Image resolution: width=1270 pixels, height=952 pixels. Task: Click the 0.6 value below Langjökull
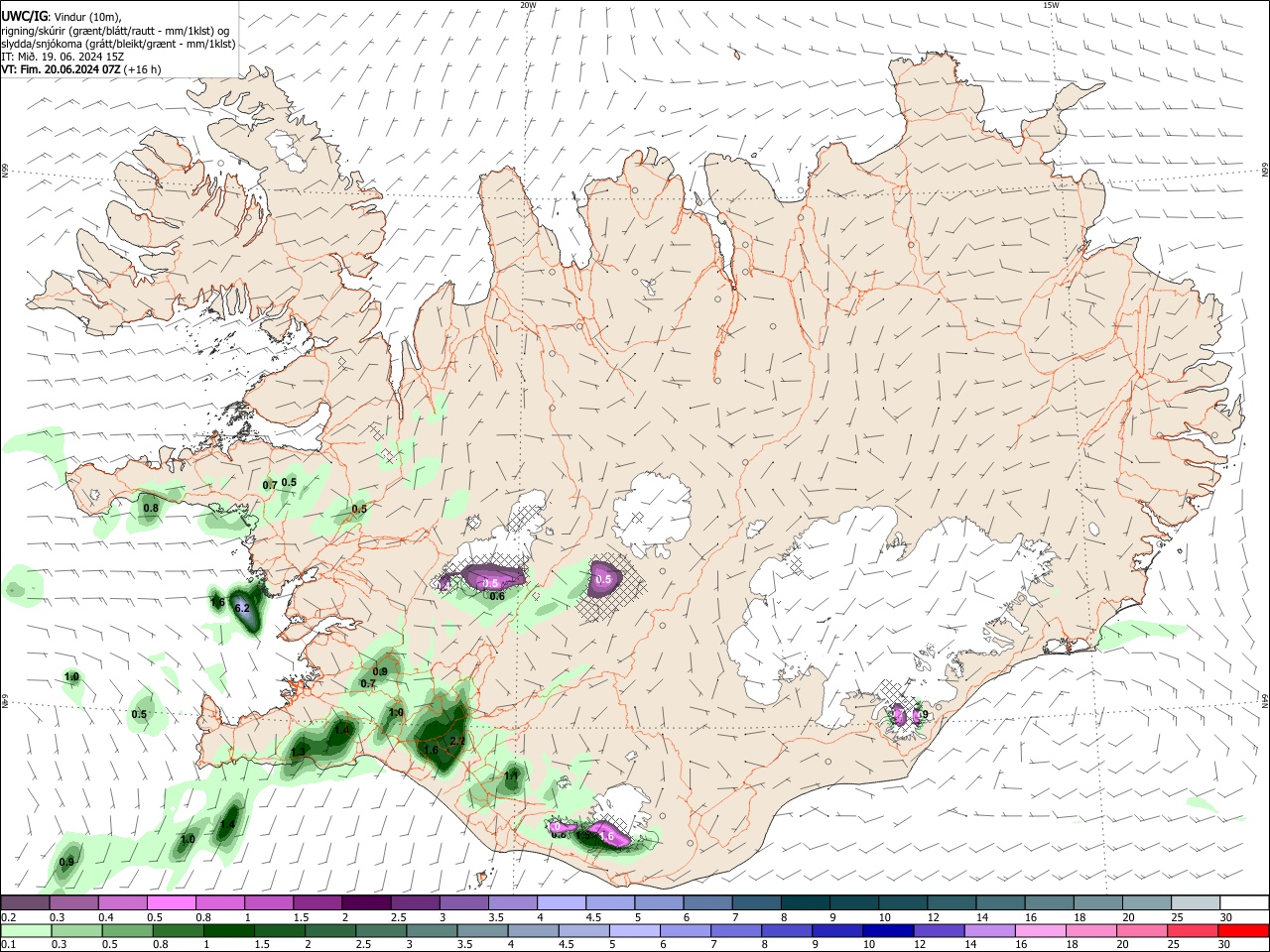(497, 596)
